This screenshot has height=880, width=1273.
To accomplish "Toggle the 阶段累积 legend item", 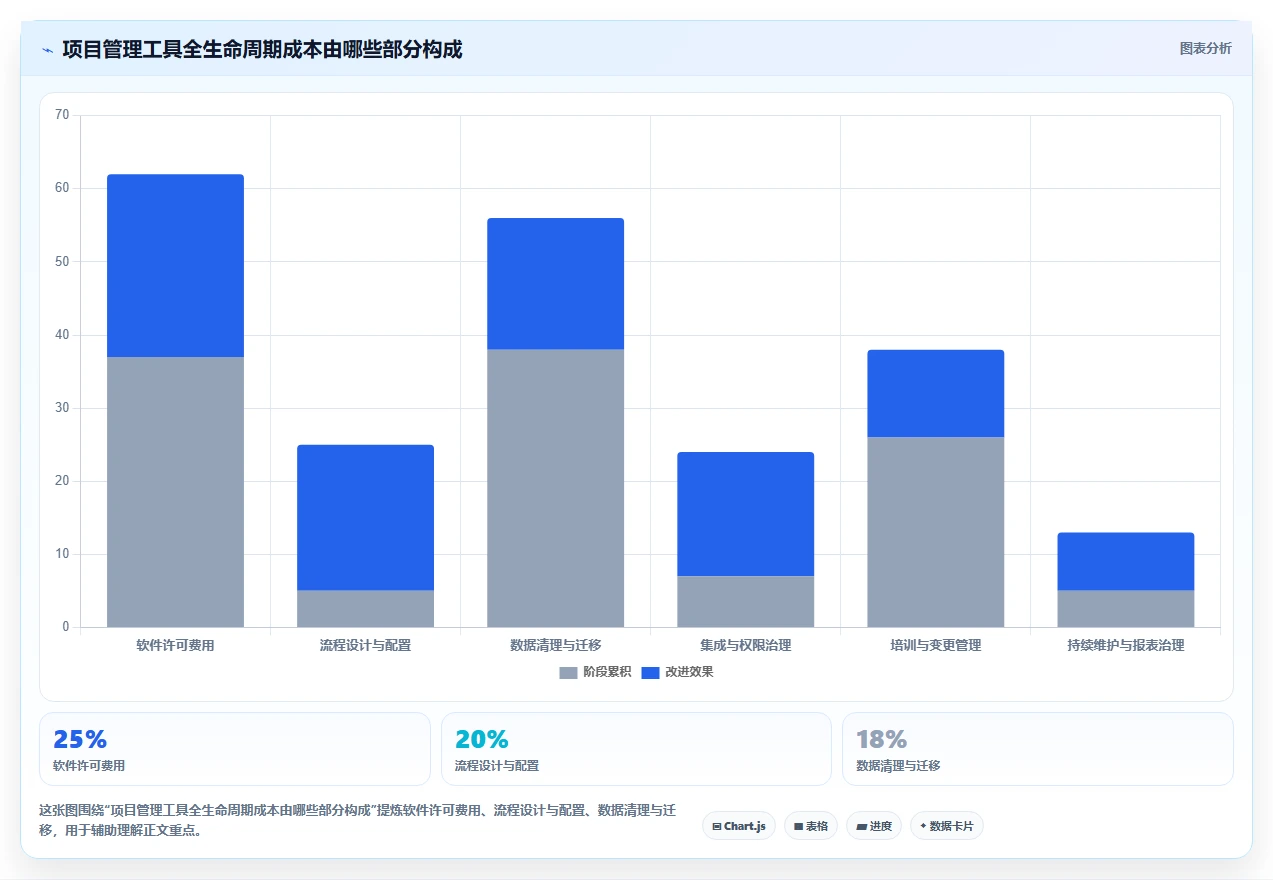I will (x=595, y=672).
